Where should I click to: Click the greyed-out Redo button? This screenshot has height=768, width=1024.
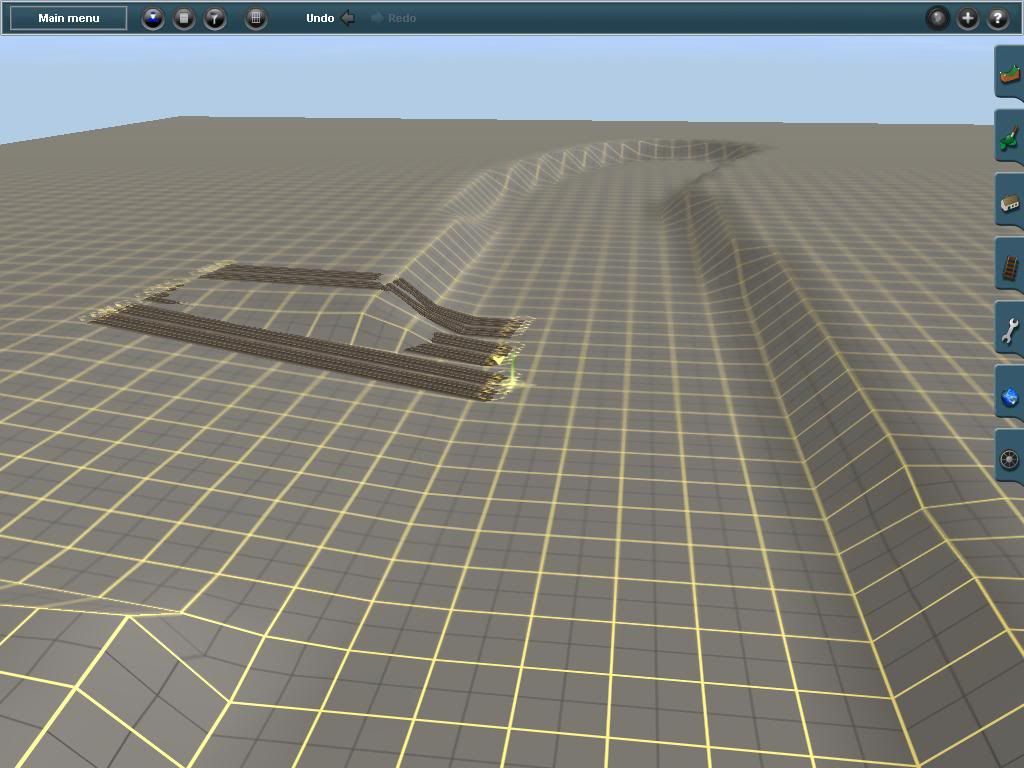click(x=393, y=18)
